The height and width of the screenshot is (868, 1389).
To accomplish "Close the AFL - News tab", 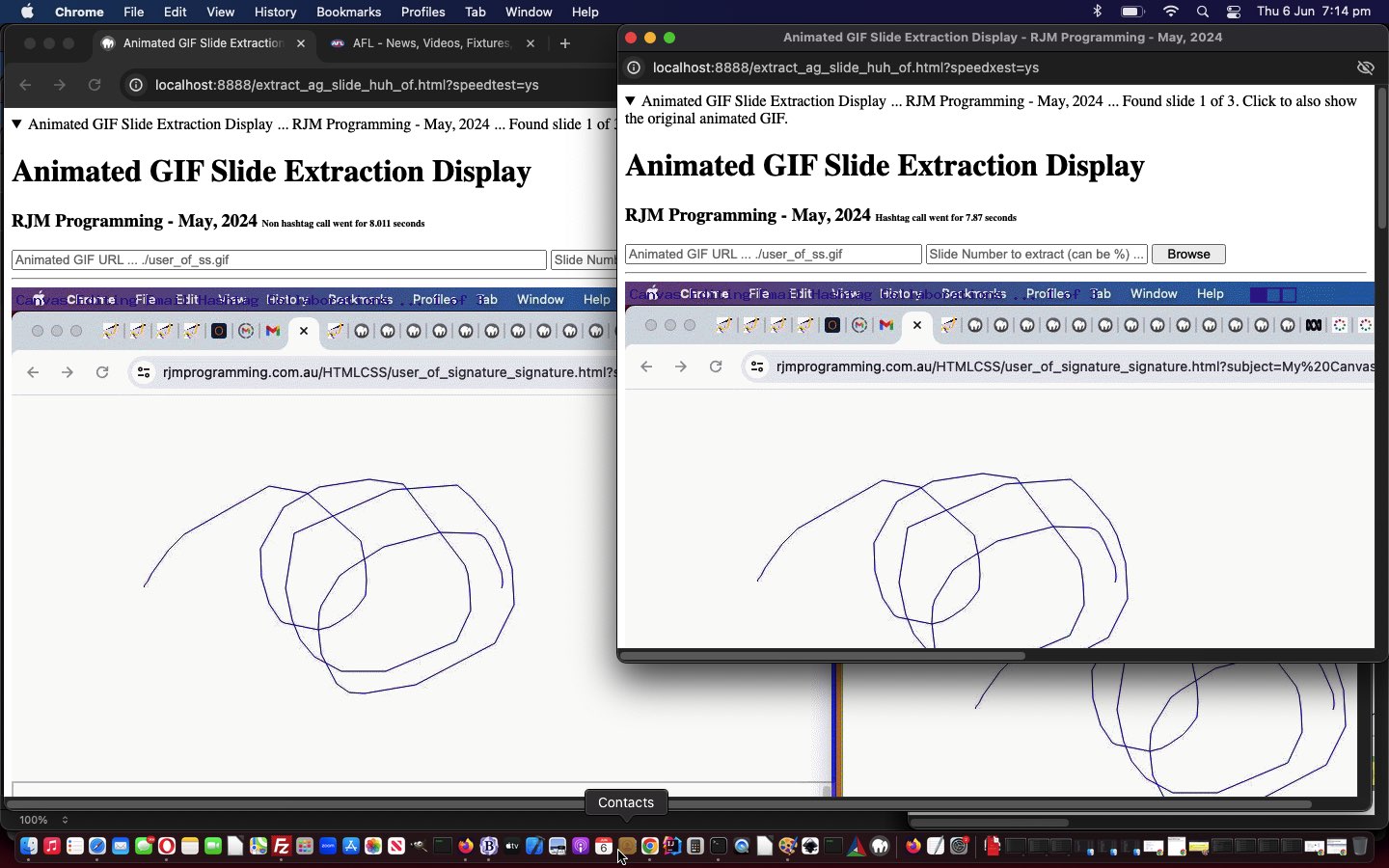I will coord(530,43).
